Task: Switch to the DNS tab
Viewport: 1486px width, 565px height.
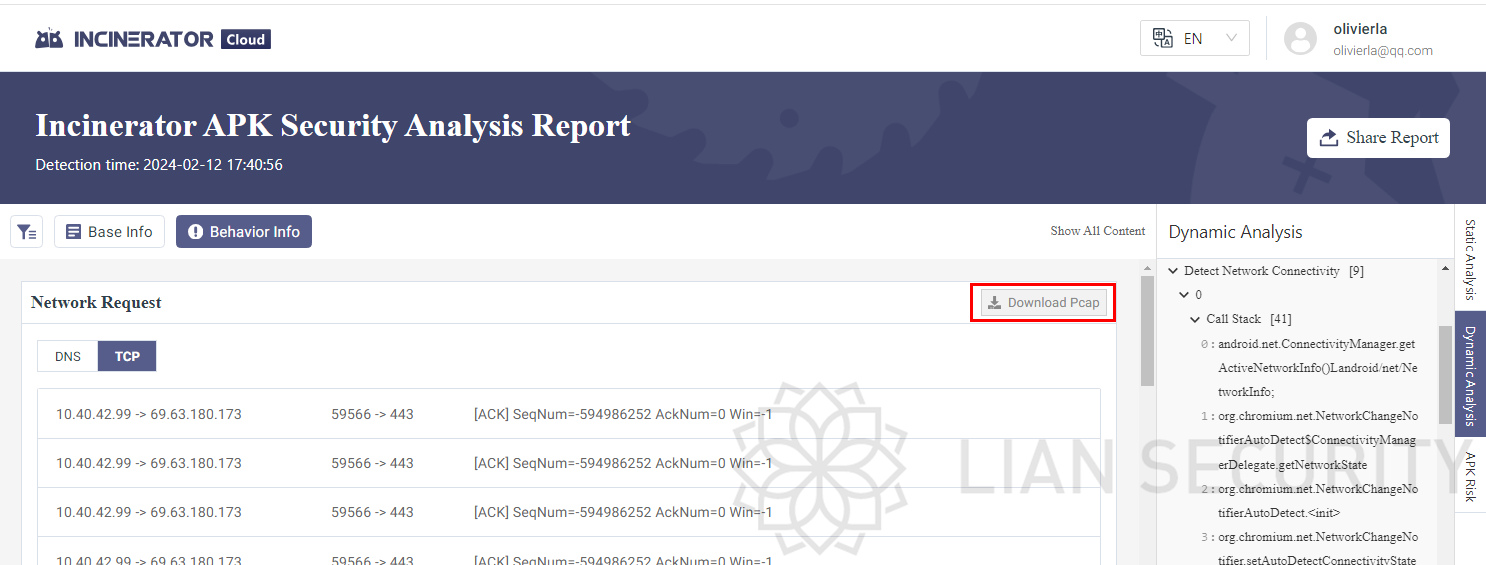Action: coord(68,356)
